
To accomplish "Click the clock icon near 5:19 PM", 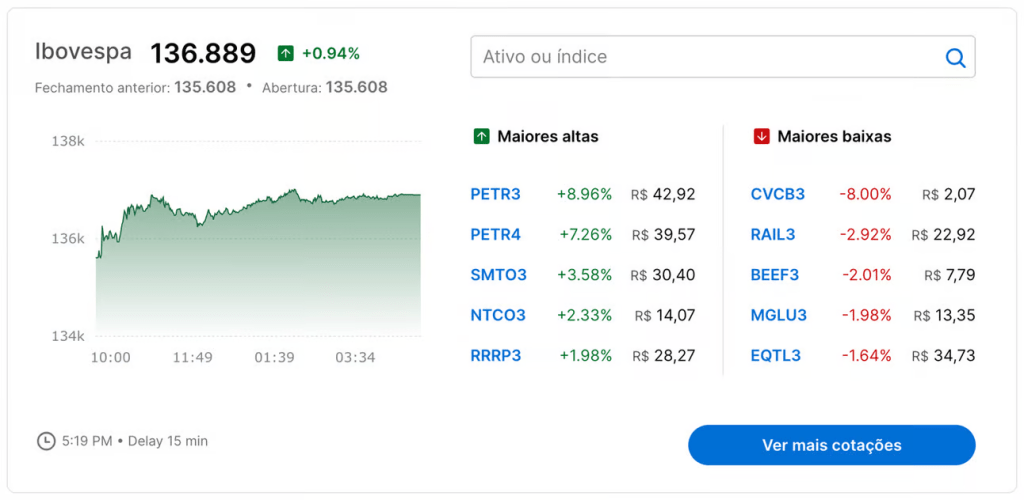I will [x=45, y=441].
